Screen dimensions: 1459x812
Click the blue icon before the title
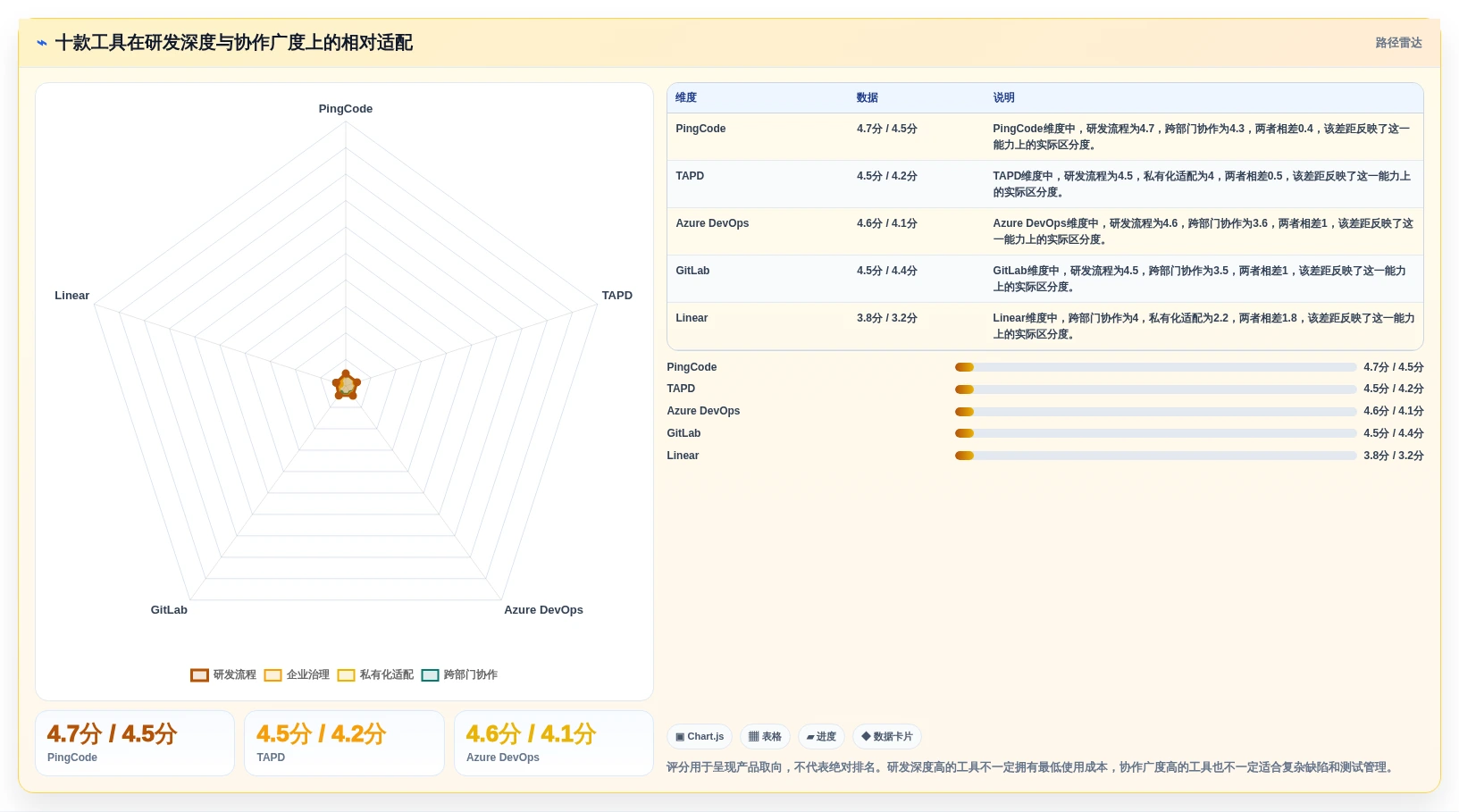point(41,43)
